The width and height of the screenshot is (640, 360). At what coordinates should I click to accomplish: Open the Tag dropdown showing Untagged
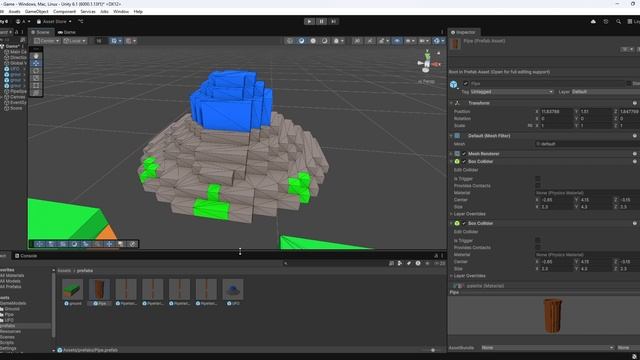(512, 92)
